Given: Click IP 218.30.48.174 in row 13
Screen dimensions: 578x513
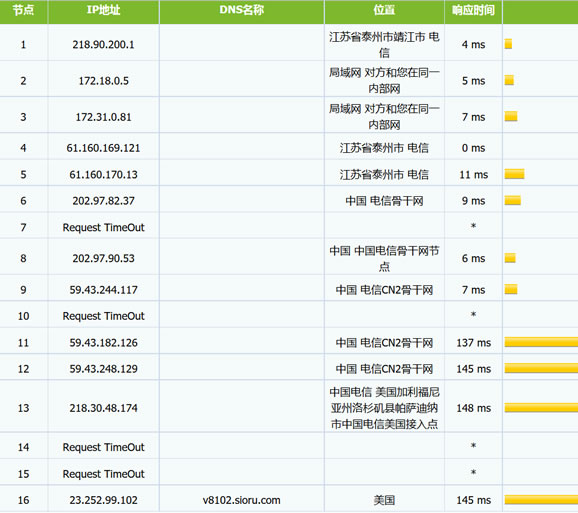Looking at the screenshot, I should (104, 408).
